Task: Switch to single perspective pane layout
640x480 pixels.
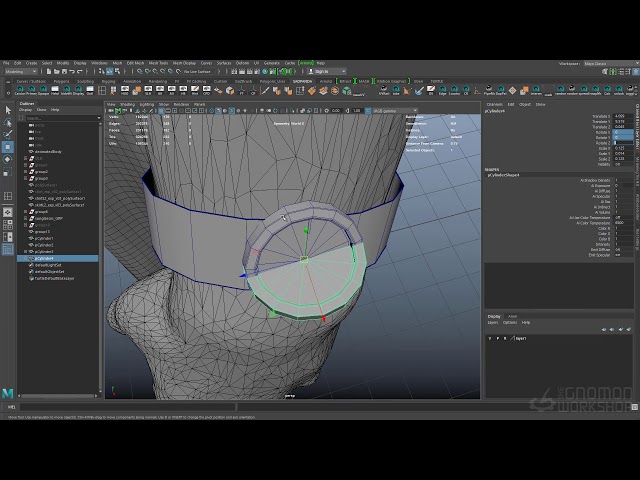Action: [8, 212]
